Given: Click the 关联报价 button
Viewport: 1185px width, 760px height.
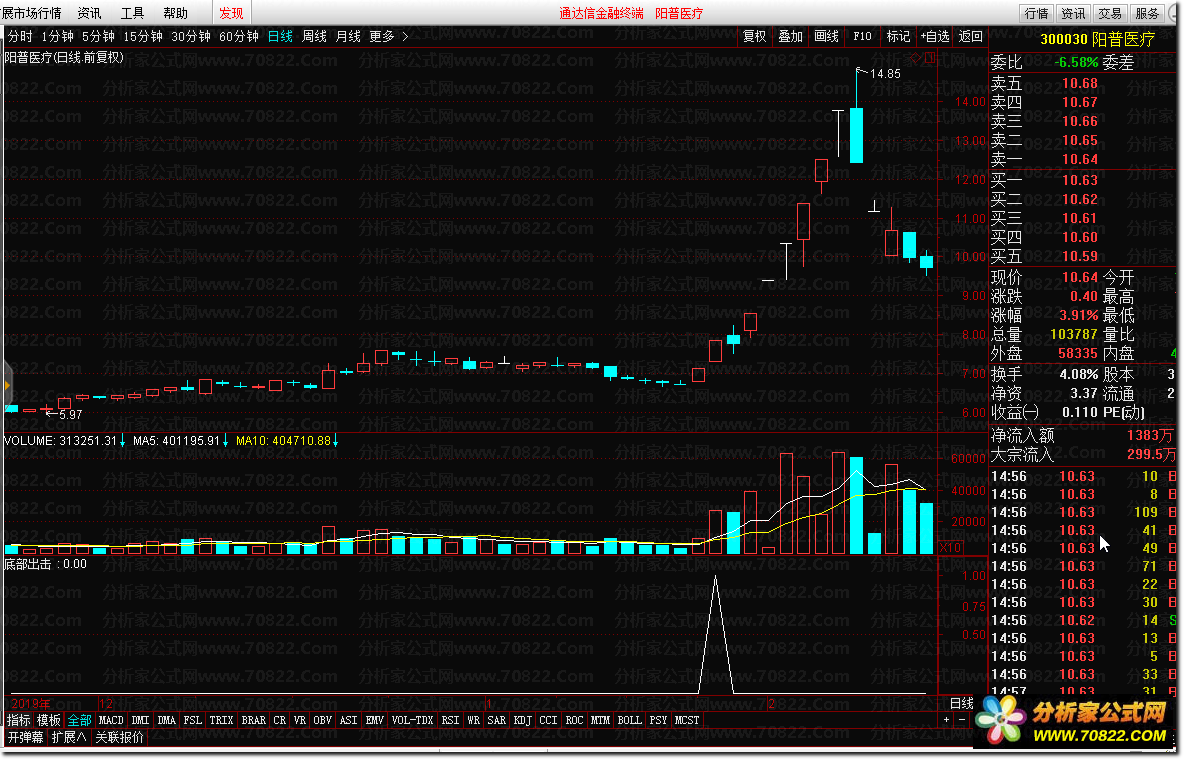Looking at the screenshot, I should (x=119, y=737).
